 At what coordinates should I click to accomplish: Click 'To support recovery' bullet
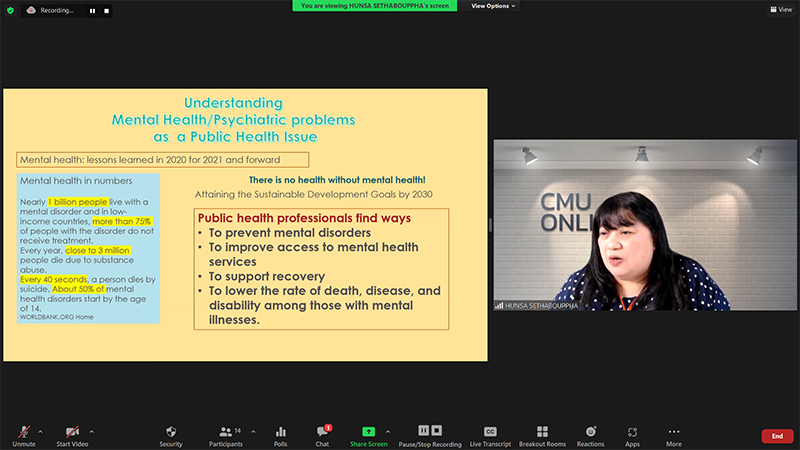267,277
